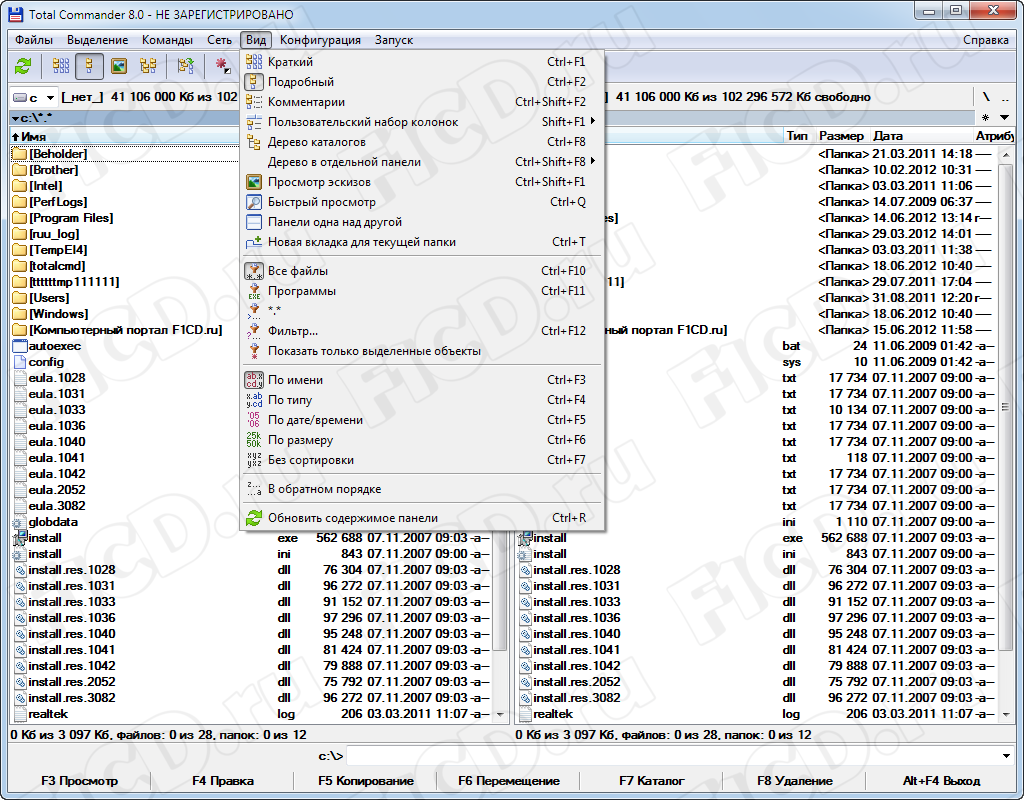This screenshot has width=1024, height=800.
Task: Click right panel Дата column header
Action: [x=921, y=136]
